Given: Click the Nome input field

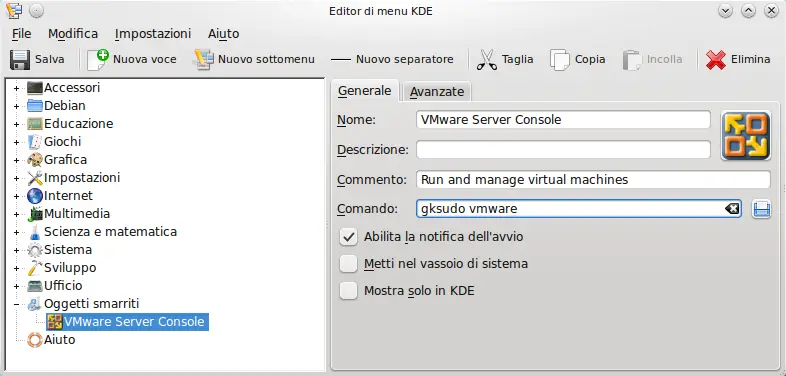Looking at the screenshot, I should [x=563, y=120].
